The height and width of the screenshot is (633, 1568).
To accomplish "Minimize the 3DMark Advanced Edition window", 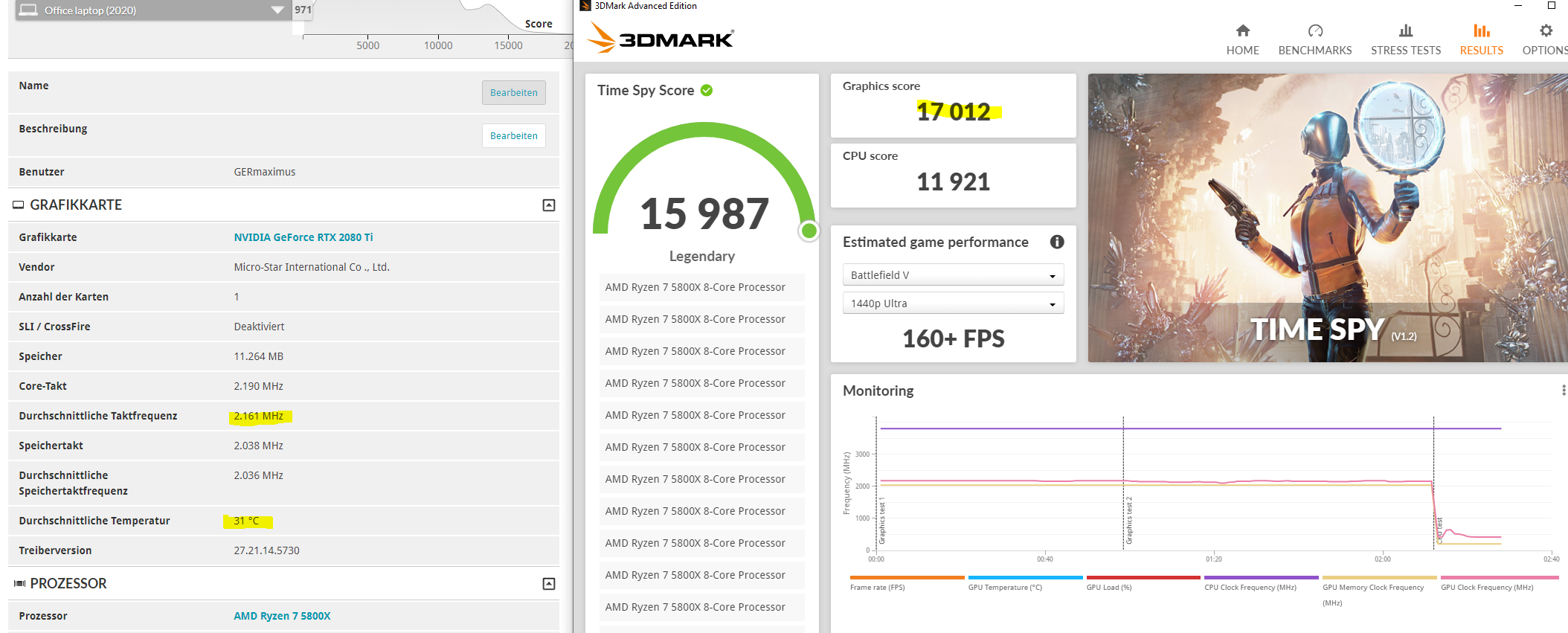I will pyautogui.click(x=1518, y=5).
